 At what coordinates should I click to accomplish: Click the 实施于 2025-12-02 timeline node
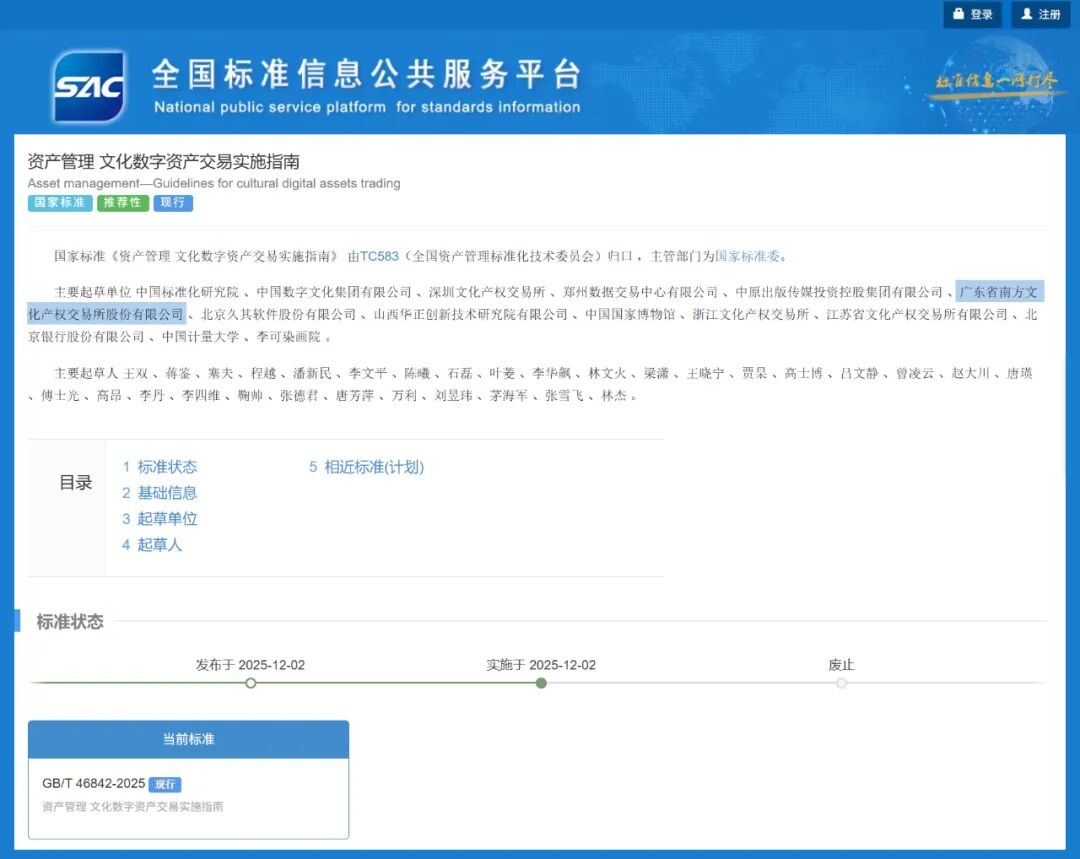(541, 683)
